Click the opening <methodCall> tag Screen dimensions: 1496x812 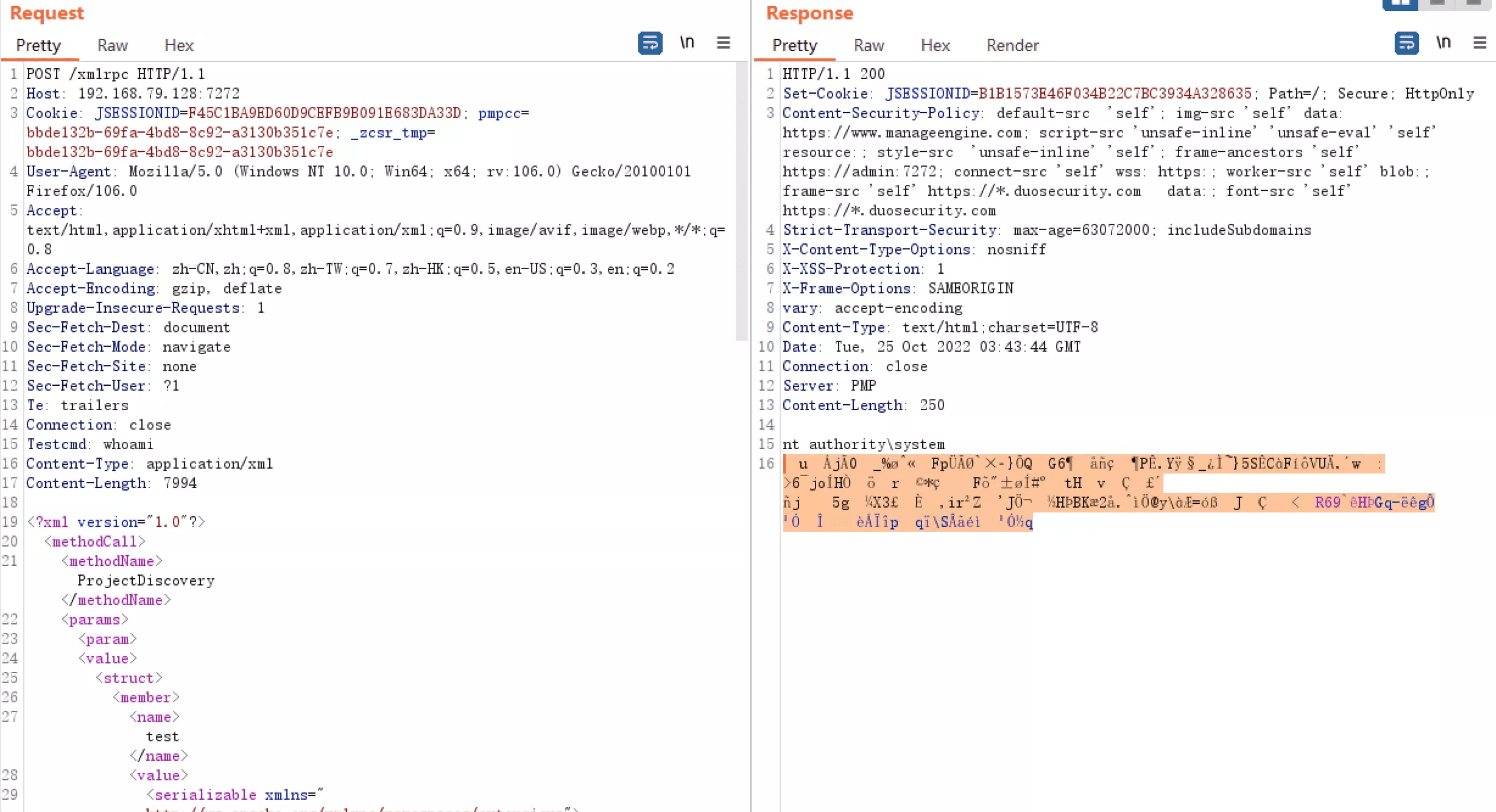(x=94, y=541)
